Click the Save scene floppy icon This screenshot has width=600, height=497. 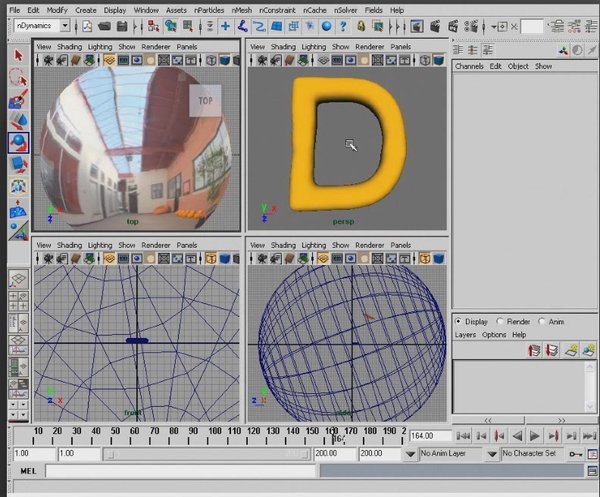tap(122, 25)
